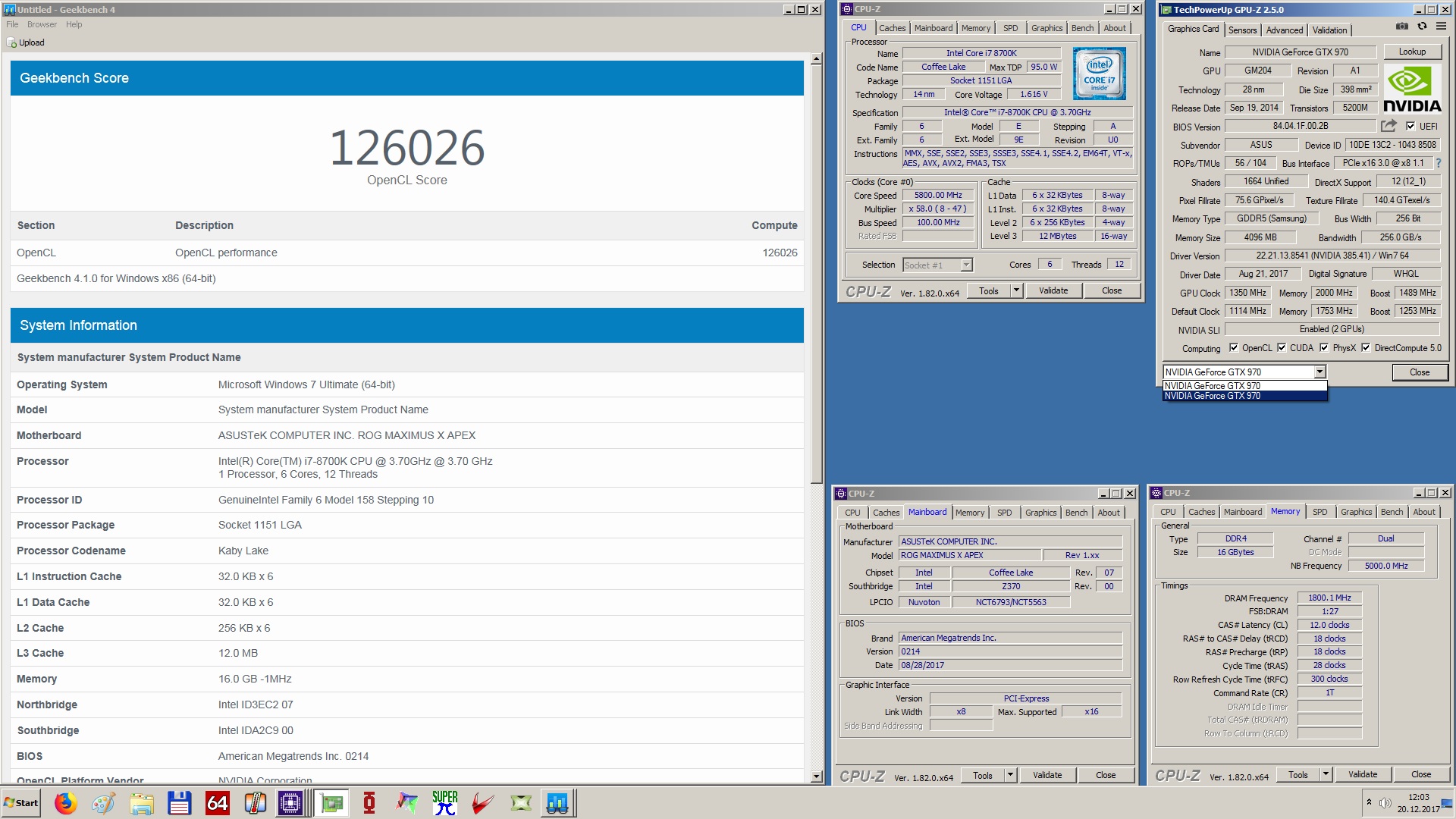This screenshot has width=1456, height=819.
Task: Click the Core Speed 5800.00 MHz value
Action: click(x=938, y=195)
